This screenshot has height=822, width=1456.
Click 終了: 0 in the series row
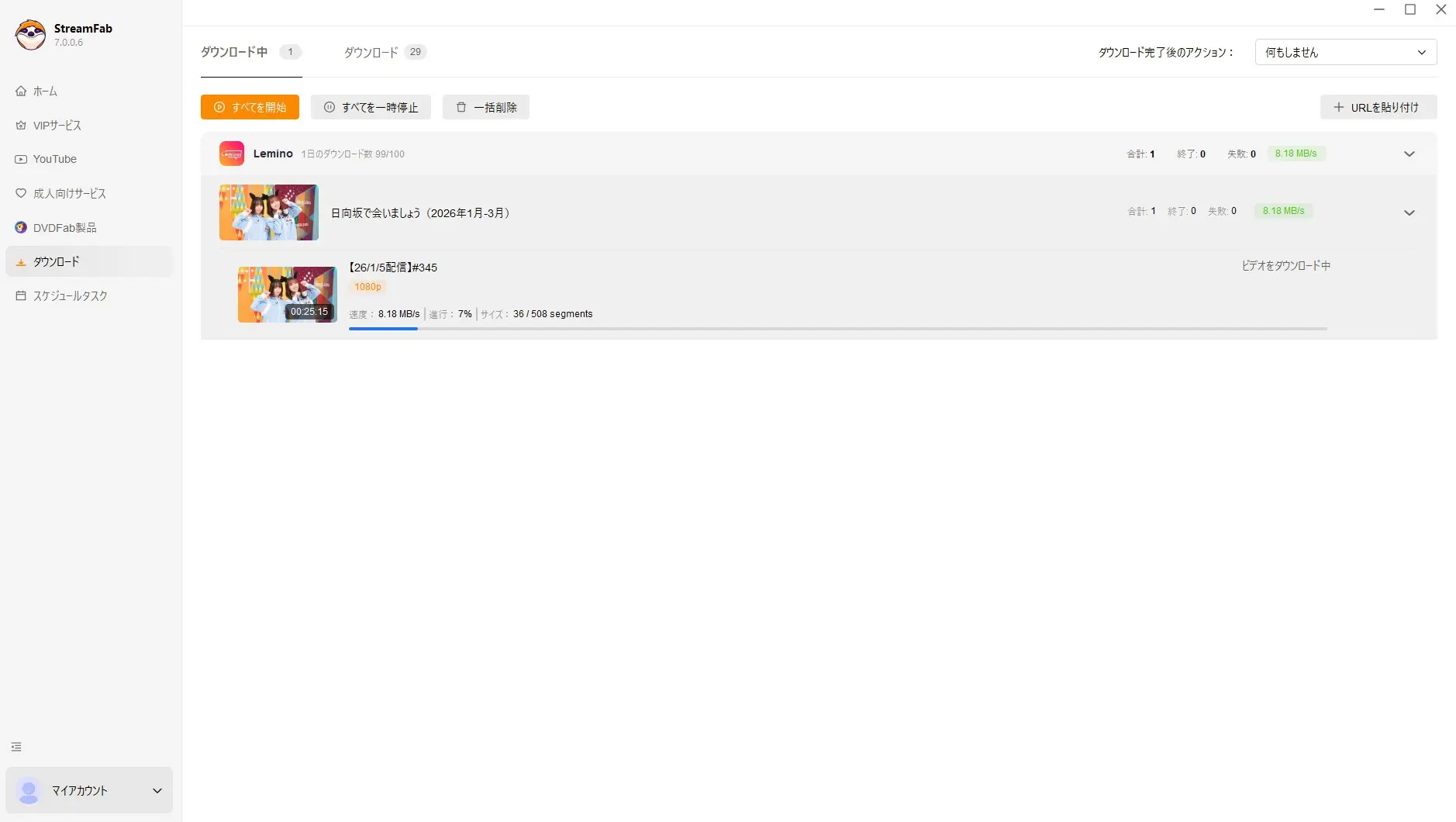point(1182,211)
